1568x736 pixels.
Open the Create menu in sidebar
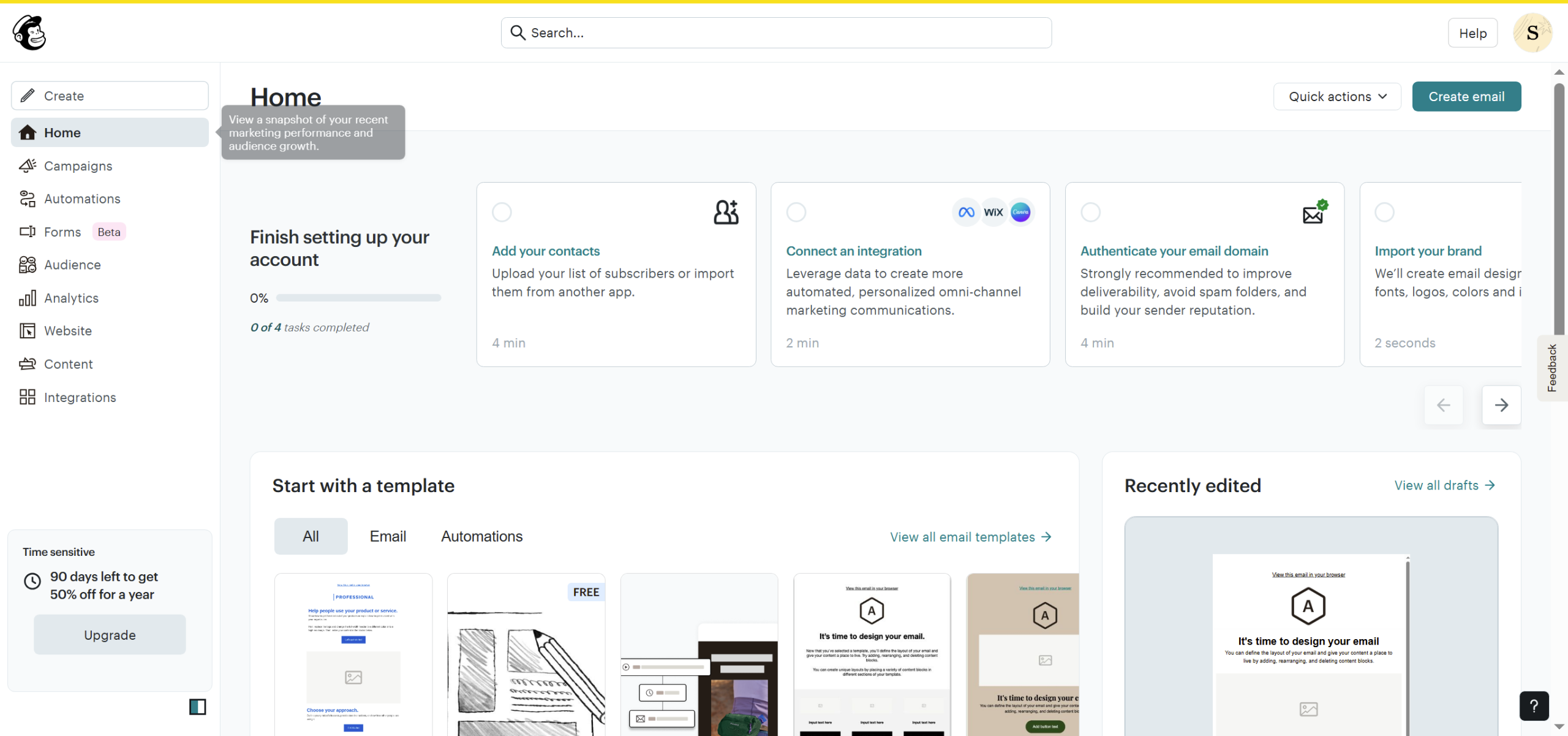click(110, 96)
